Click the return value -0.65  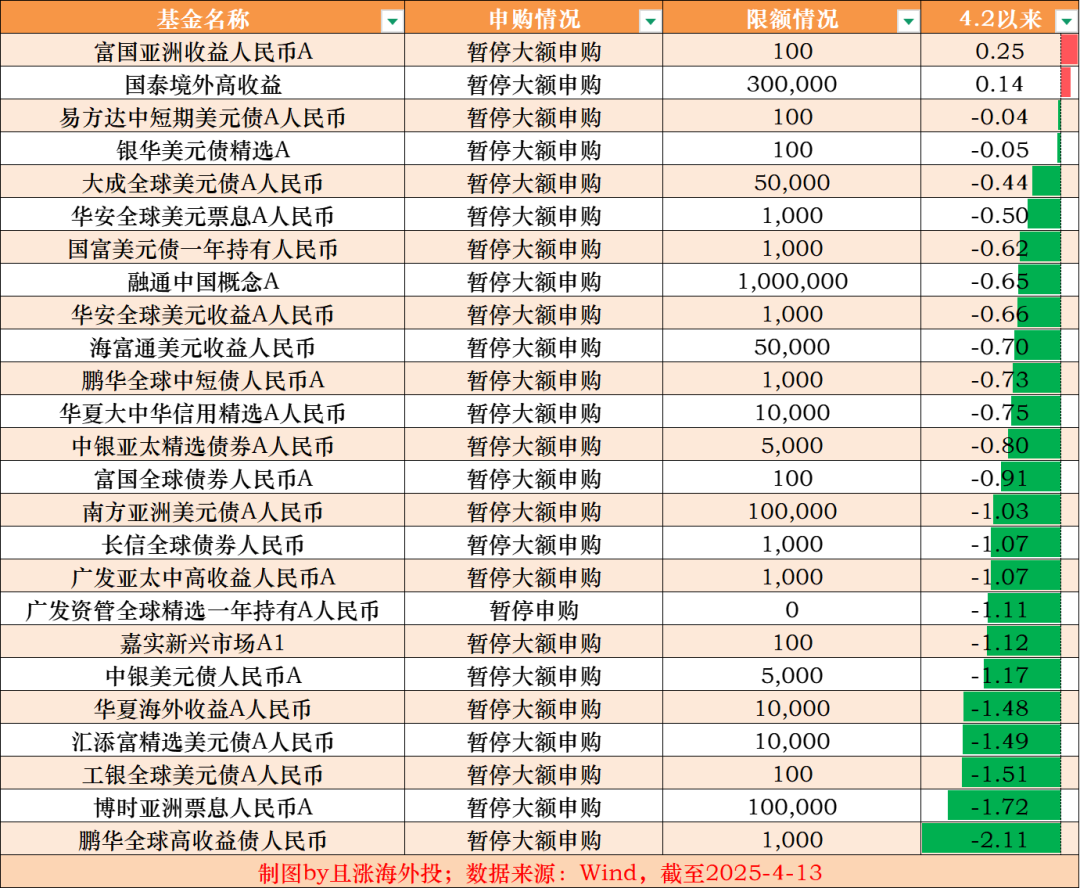tap(1000, 281)
